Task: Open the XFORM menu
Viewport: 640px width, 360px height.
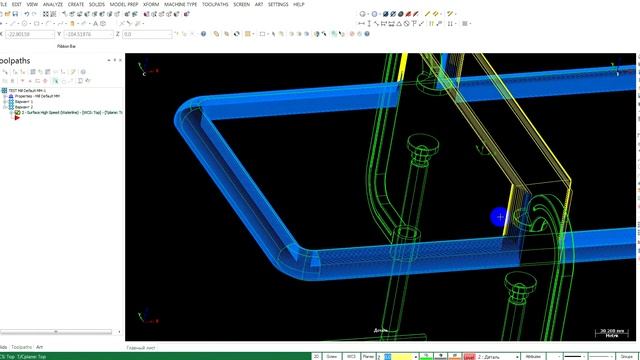Action: coord(151,4)
